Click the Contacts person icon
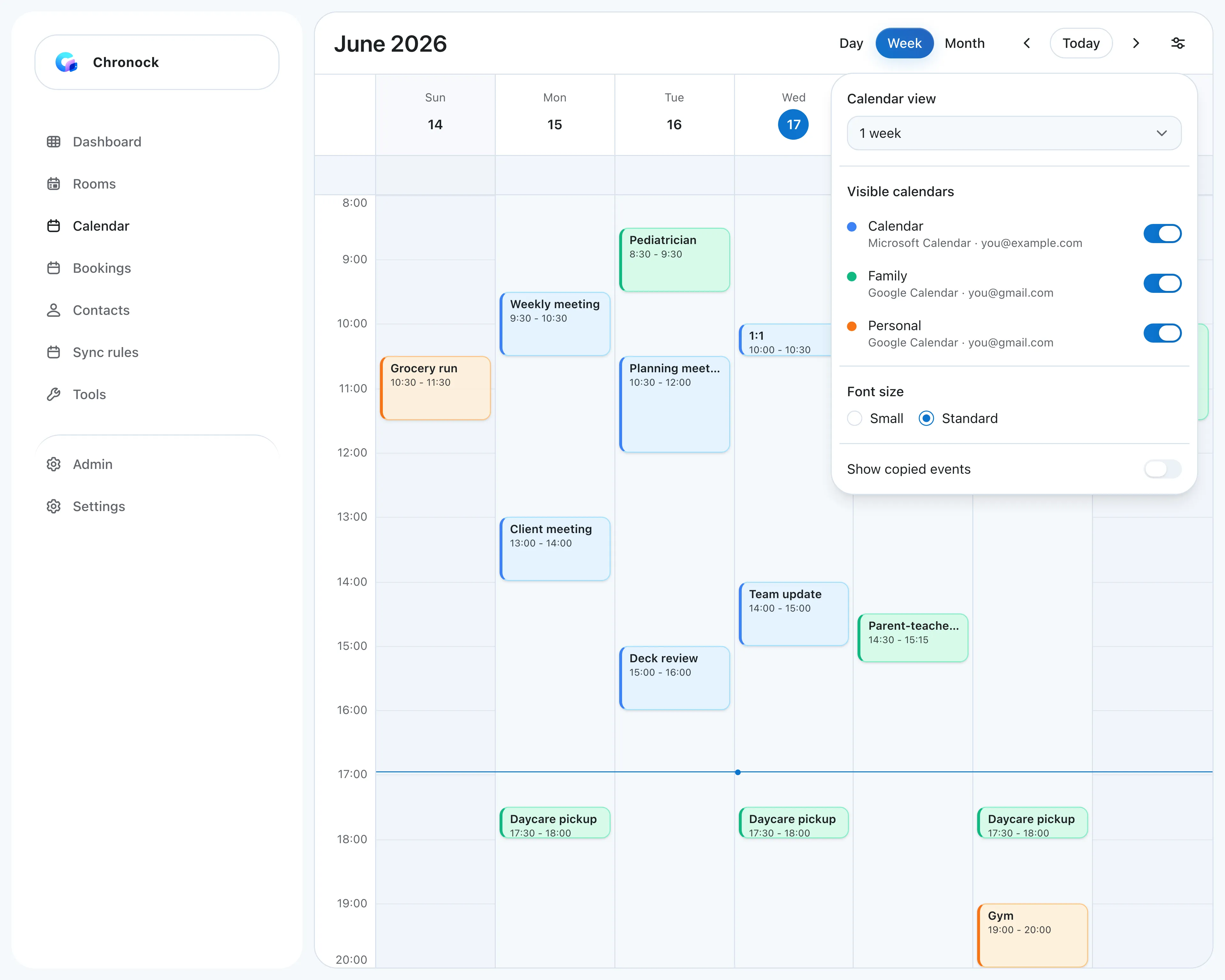 coord(53,310)
